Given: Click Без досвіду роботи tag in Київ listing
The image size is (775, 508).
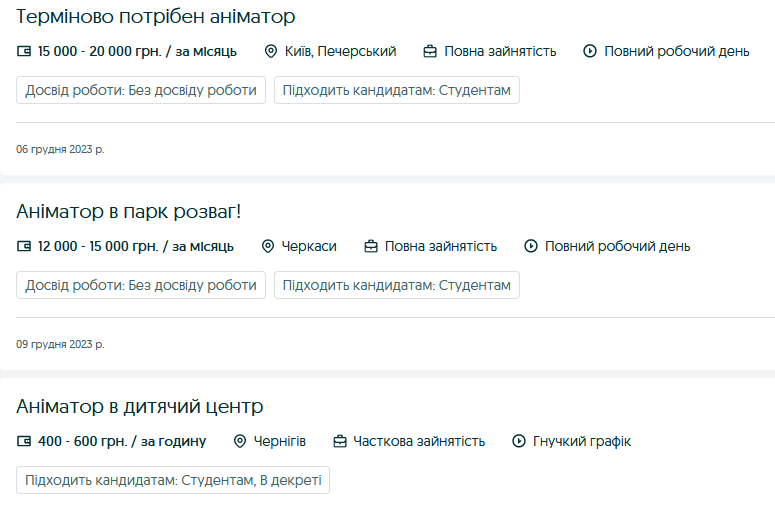Looking at the screenshot, I should pyautogui.click(x=141, y=90).
